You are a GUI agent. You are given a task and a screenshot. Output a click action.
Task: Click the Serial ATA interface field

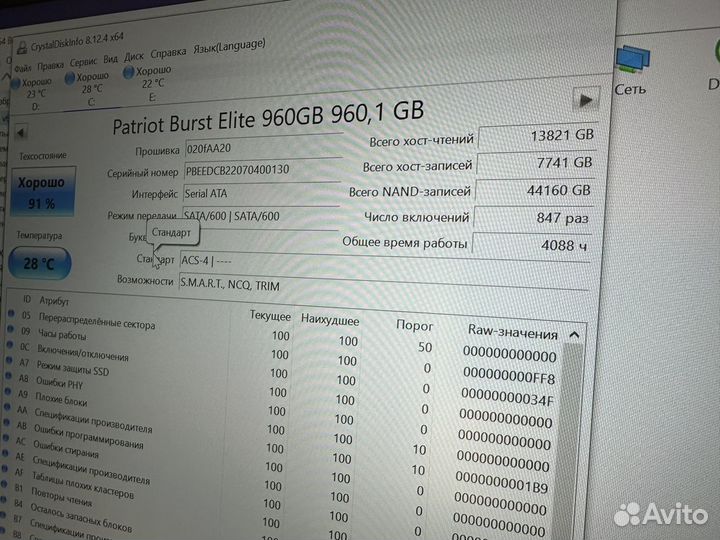[261, 194]
